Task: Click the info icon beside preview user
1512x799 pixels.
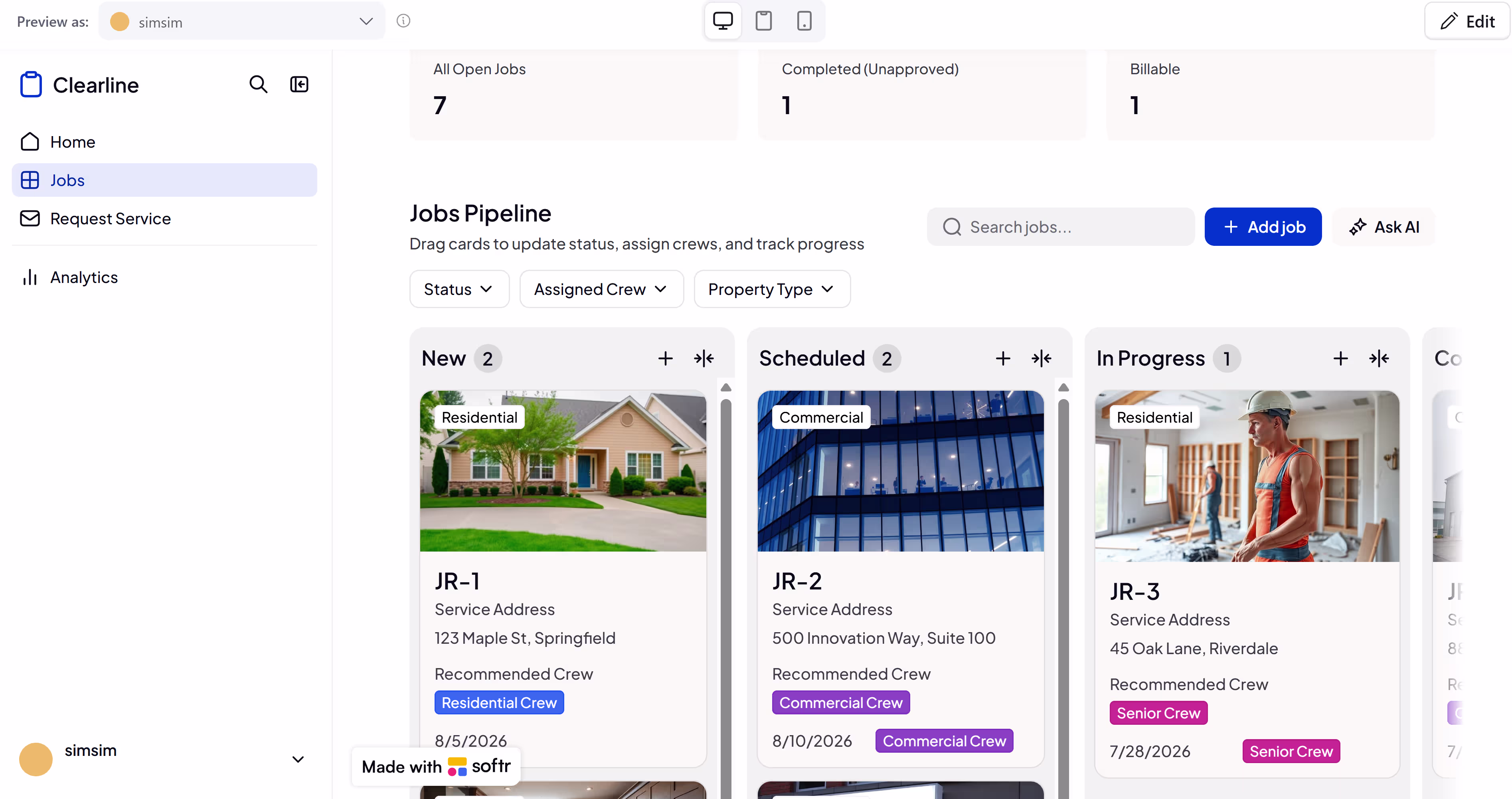Action: click(x=403, y=21)
